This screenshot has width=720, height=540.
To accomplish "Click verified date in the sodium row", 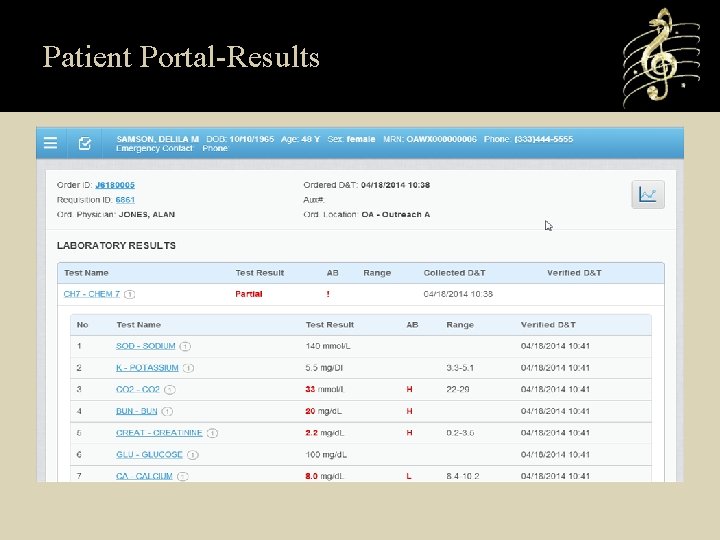I will coord(555,346).
